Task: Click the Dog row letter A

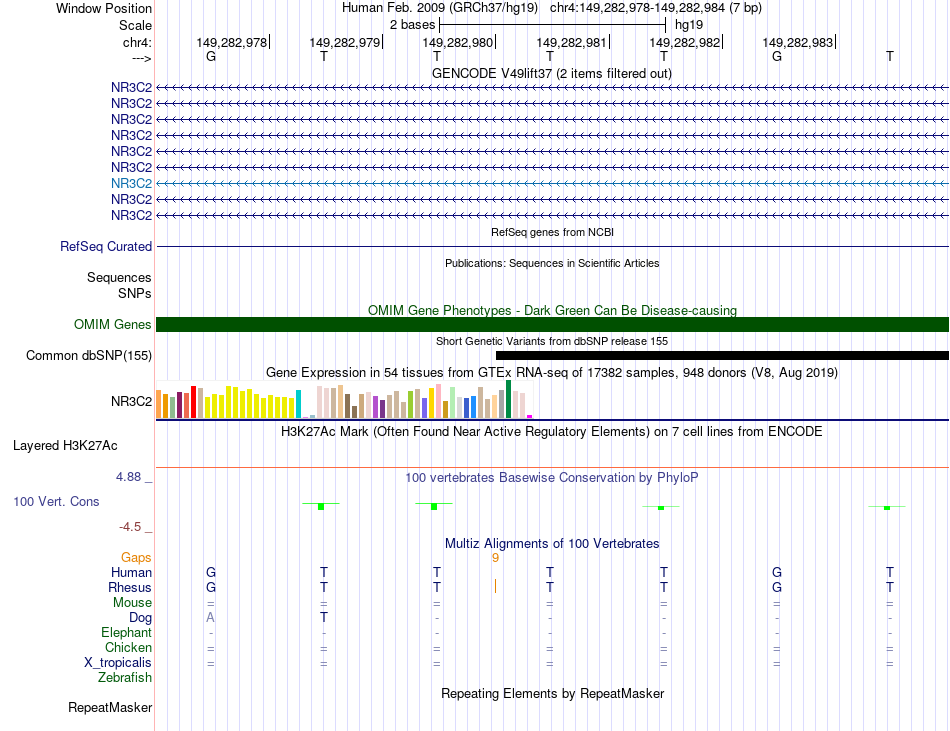Action: coord(210,618)
